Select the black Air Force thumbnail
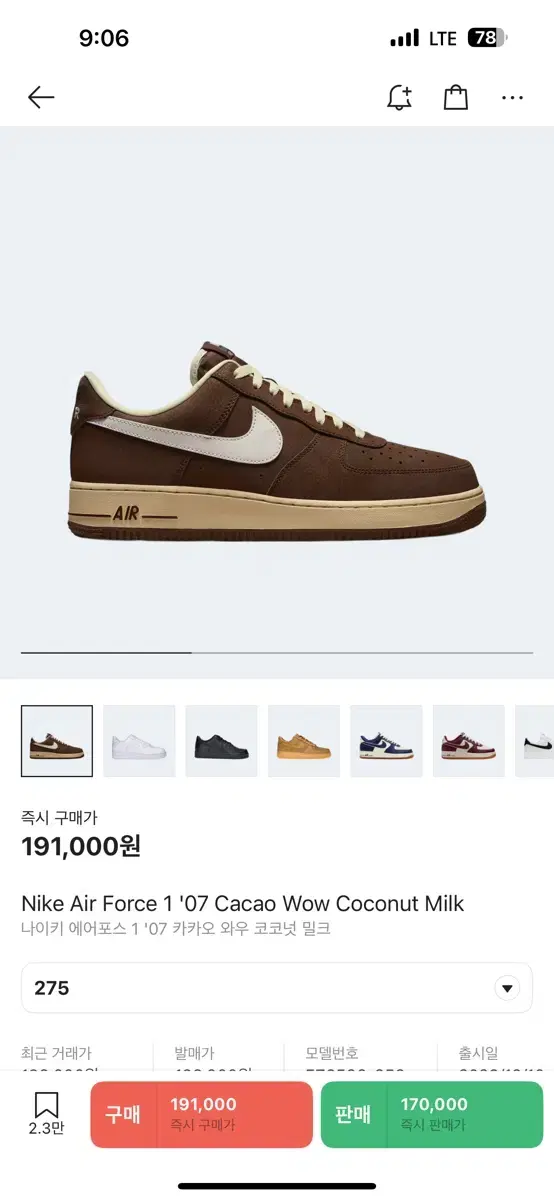The width and height of the screenshot is (554, 1200). click(x=221, y=741)
